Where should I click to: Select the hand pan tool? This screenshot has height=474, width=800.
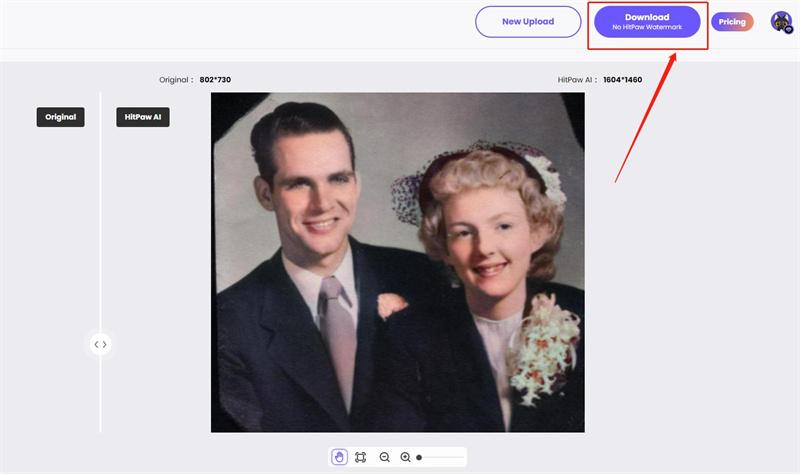coord(339,457)
